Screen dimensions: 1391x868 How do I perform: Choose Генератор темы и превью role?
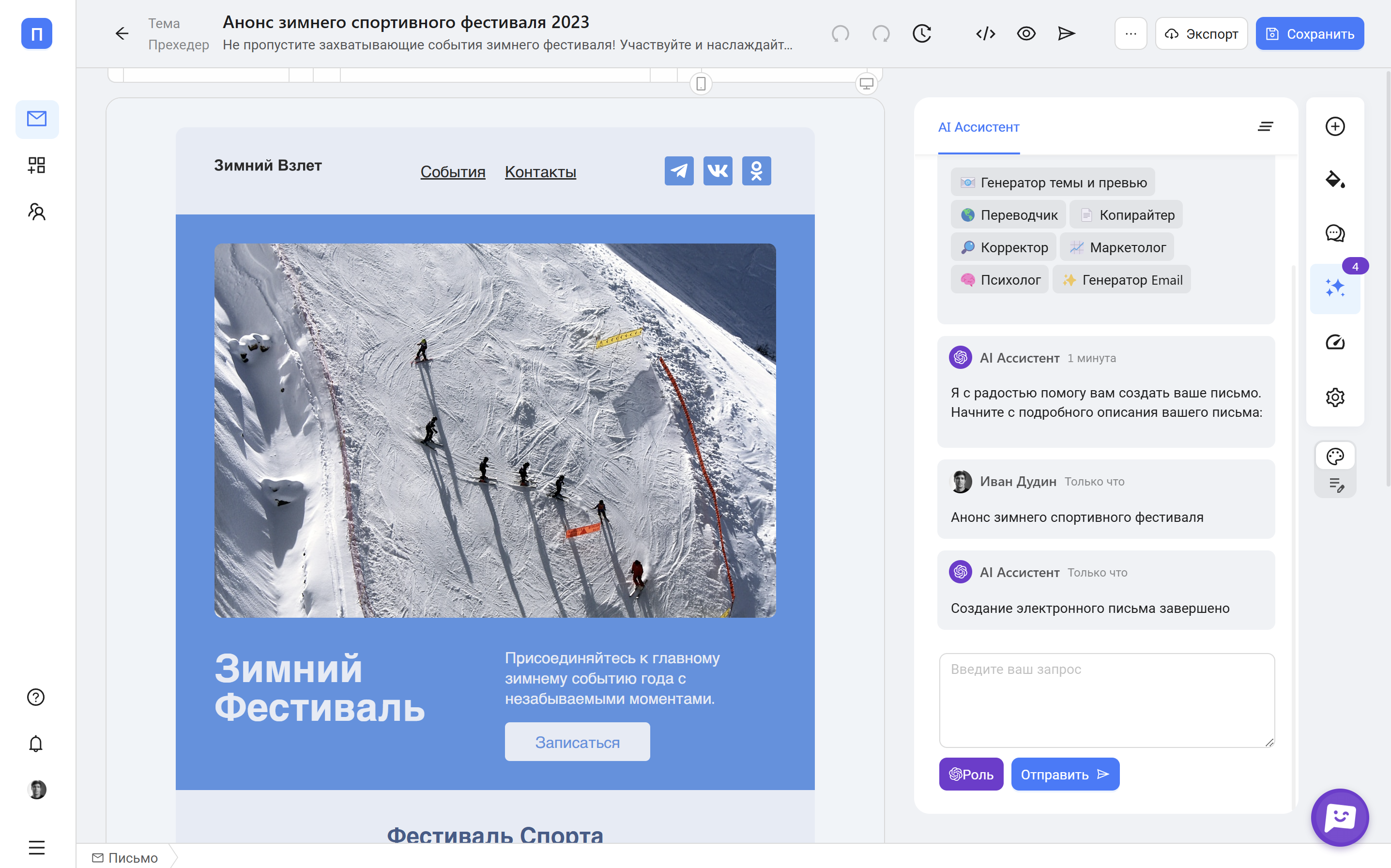1053,183
